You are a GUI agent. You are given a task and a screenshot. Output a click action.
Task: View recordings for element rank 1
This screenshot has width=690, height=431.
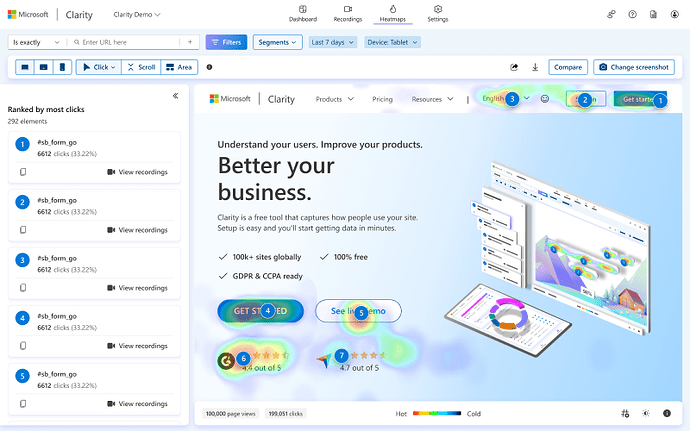point(137,172)
